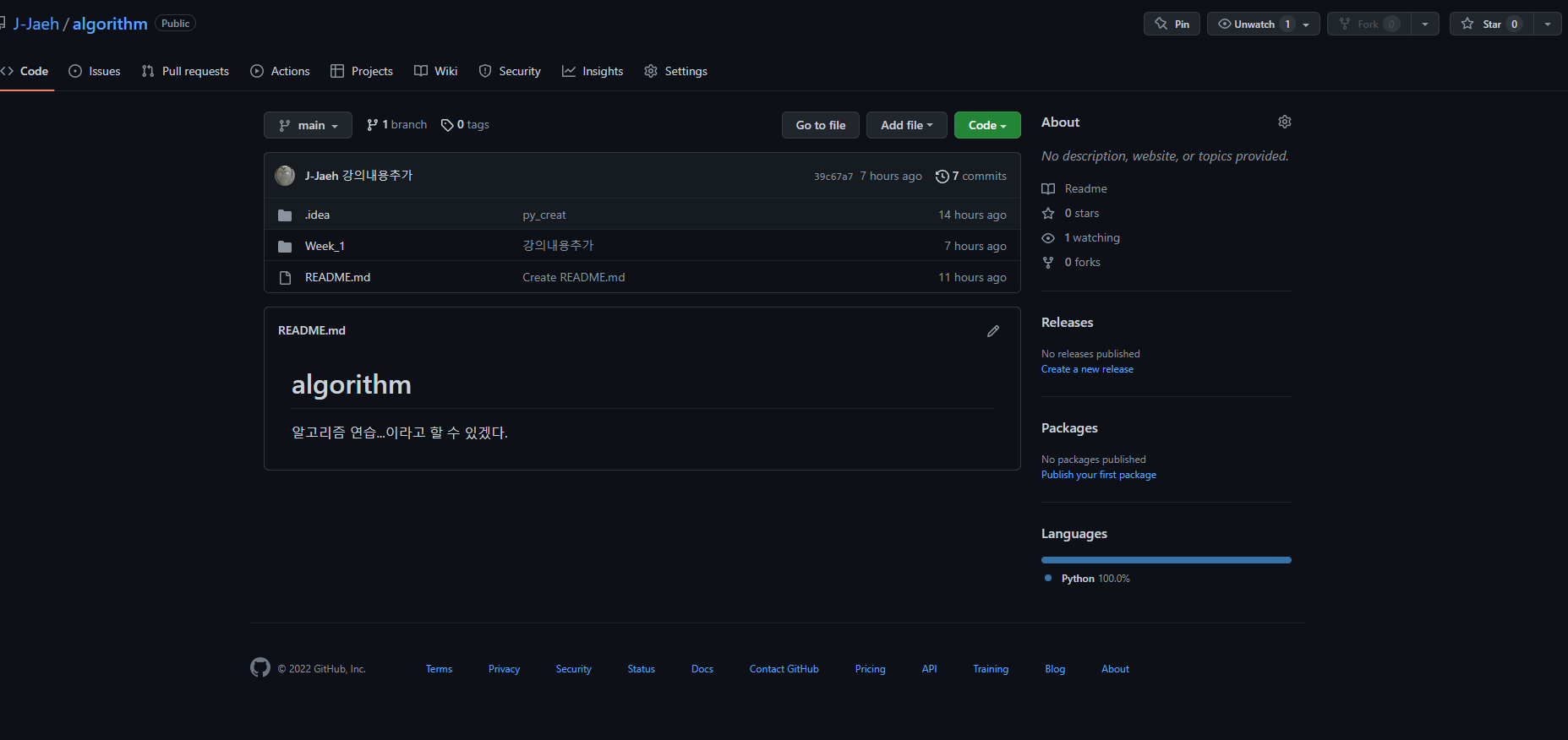
Task: Open the Unwatch notifications dropdown
Action: click(1263, 24)
